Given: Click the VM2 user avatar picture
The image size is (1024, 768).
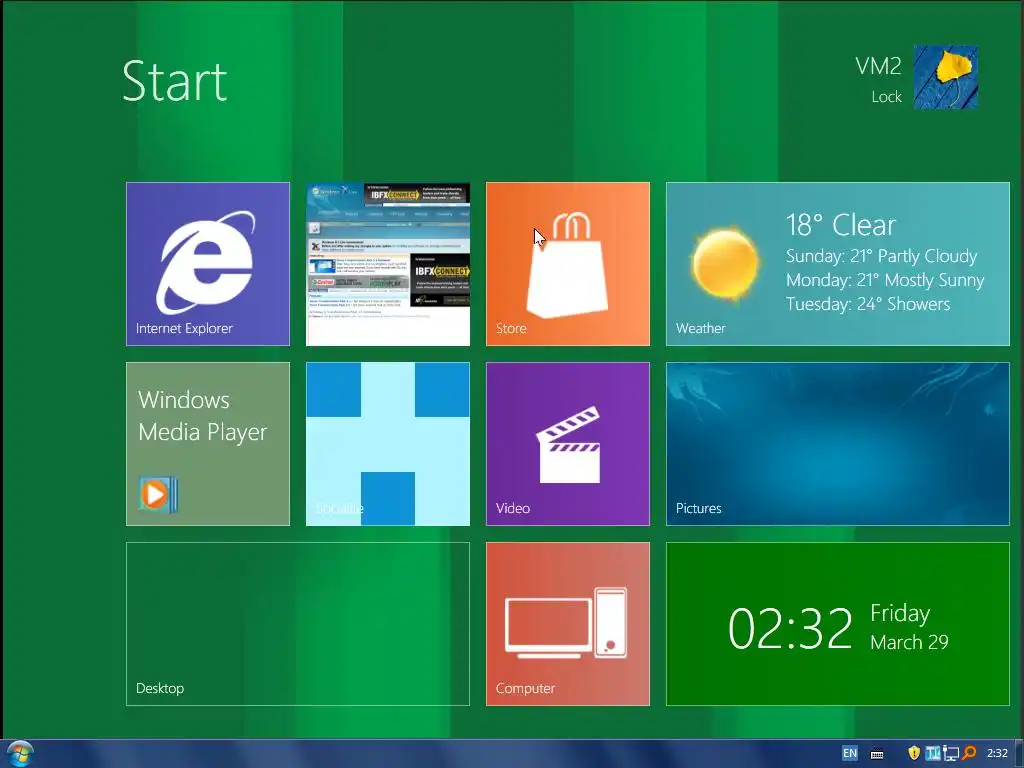Looking at the screenshot, I should [x=946, y=77].
